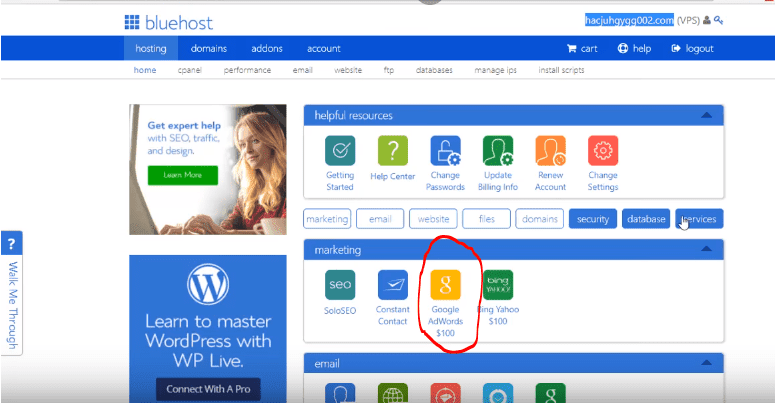Open the ftp submenu link
The image size is (775, 403).
tap(389, 70)
